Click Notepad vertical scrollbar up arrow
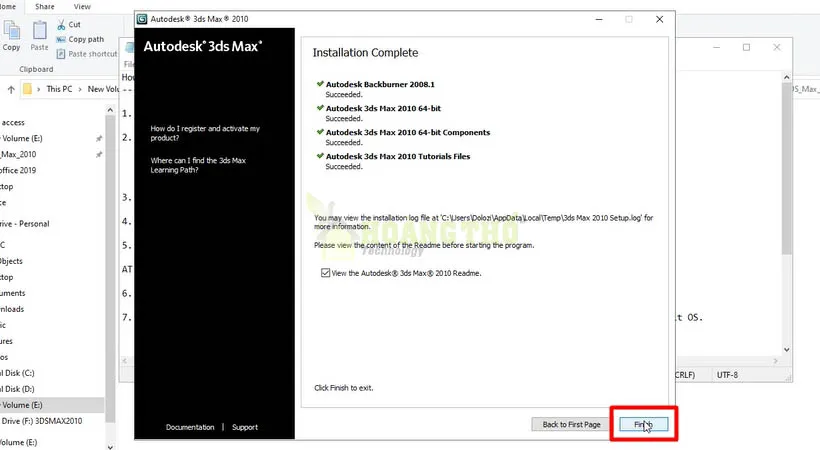Screen dimensions: 820x450 (787, 77)
